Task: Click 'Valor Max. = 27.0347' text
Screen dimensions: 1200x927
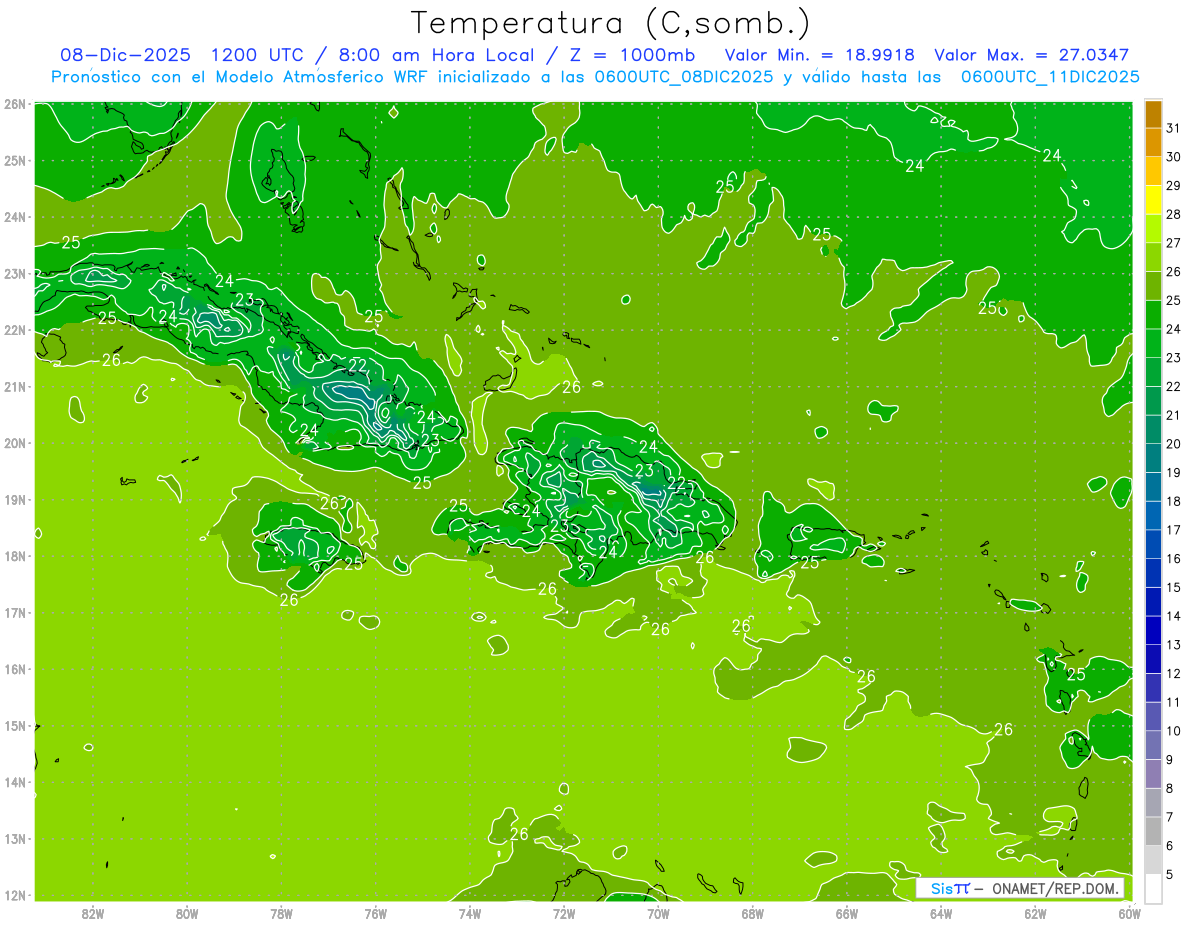Action: click(x=1032, y=55)
